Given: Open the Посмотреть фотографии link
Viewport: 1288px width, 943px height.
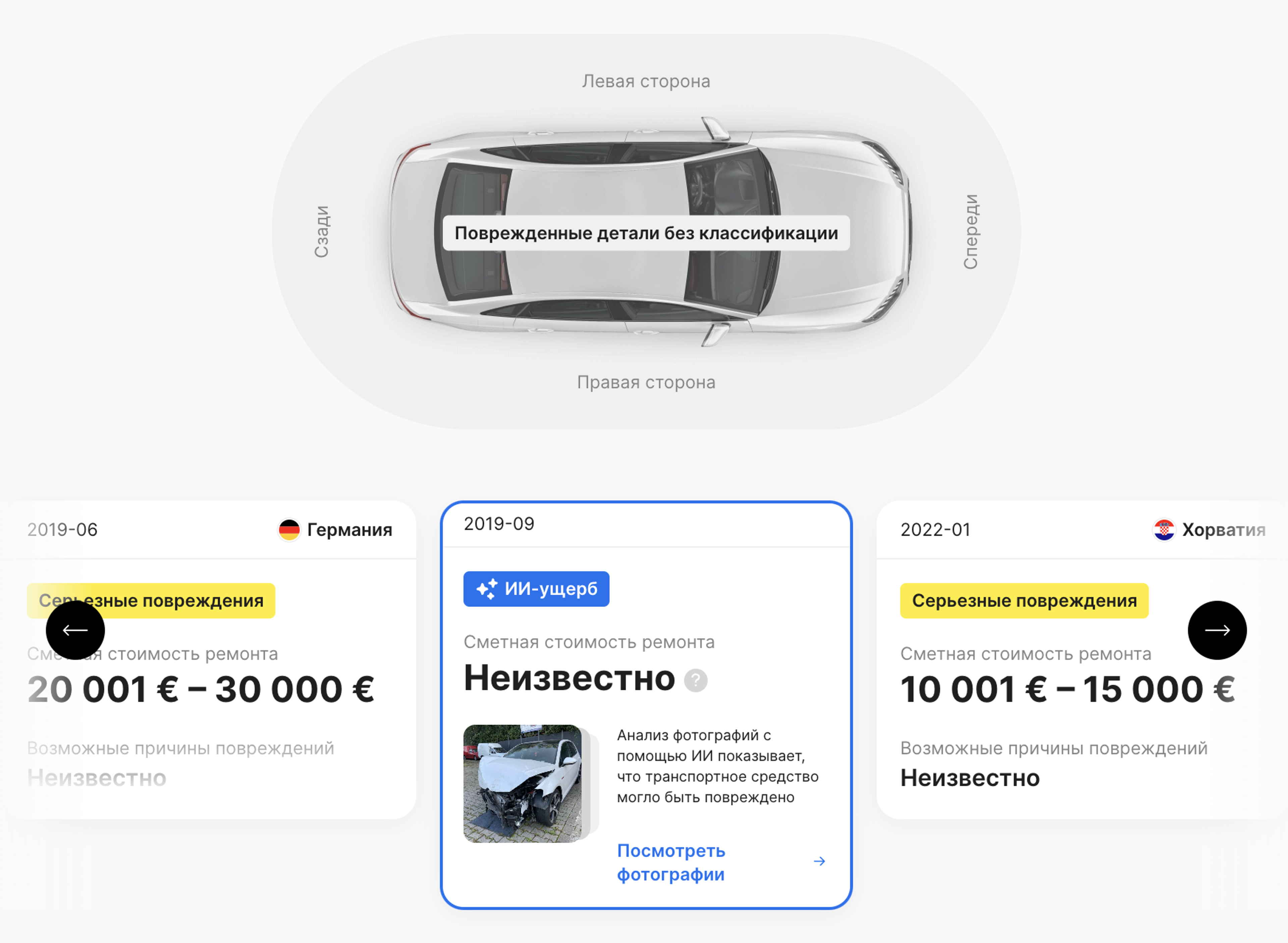Looking at the screenshot, I should tap(671, 862).
